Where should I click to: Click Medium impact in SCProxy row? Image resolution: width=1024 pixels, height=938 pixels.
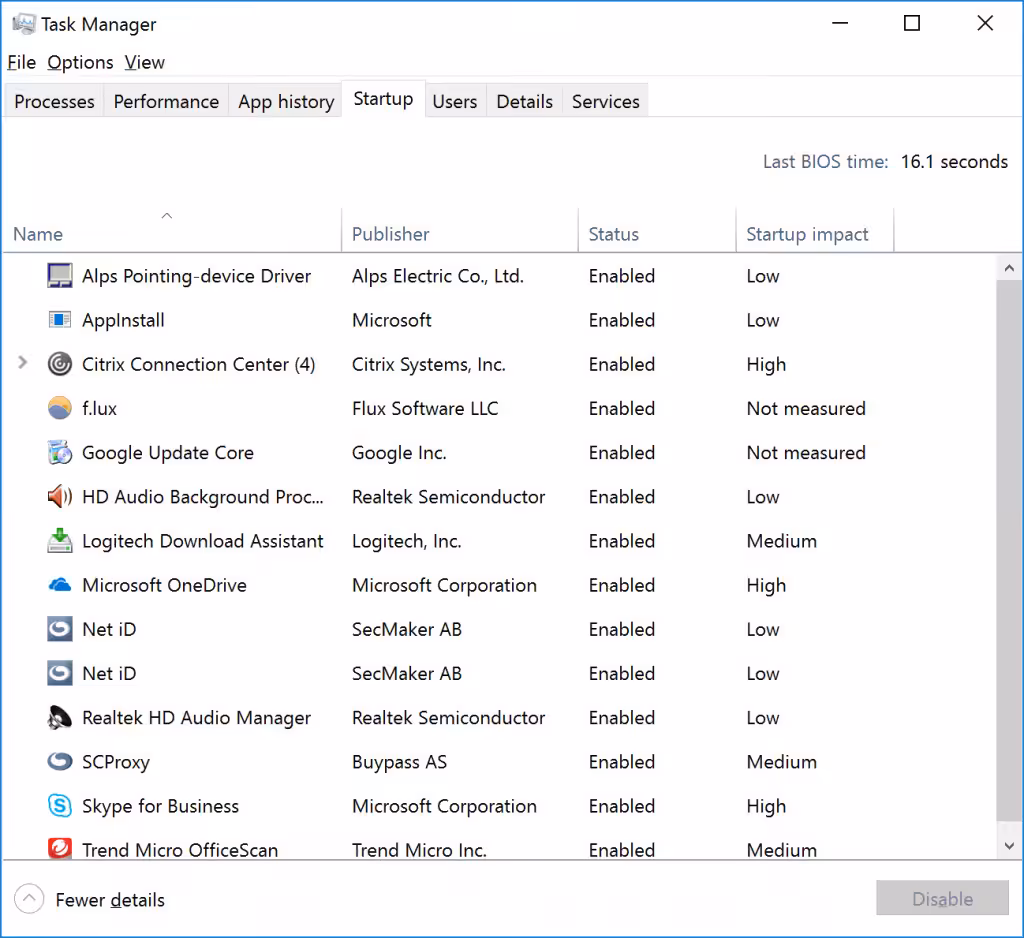coord(782,762)
